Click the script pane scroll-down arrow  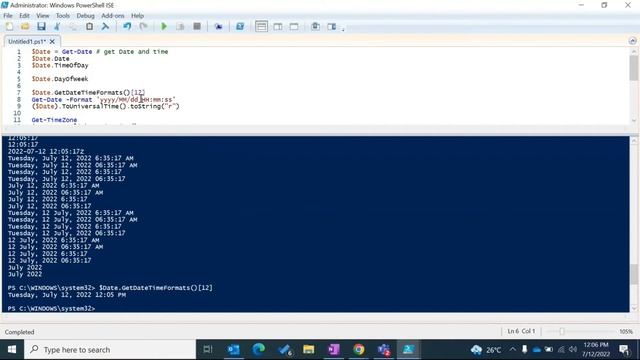(633, 120)
